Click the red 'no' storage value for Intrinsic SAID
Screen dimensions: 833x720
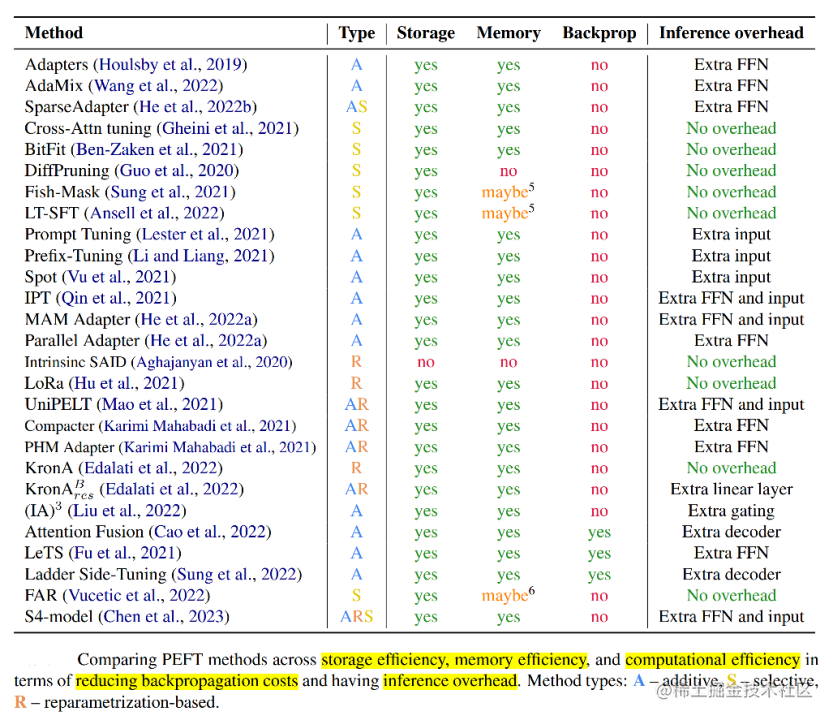[x=426, y=363]
